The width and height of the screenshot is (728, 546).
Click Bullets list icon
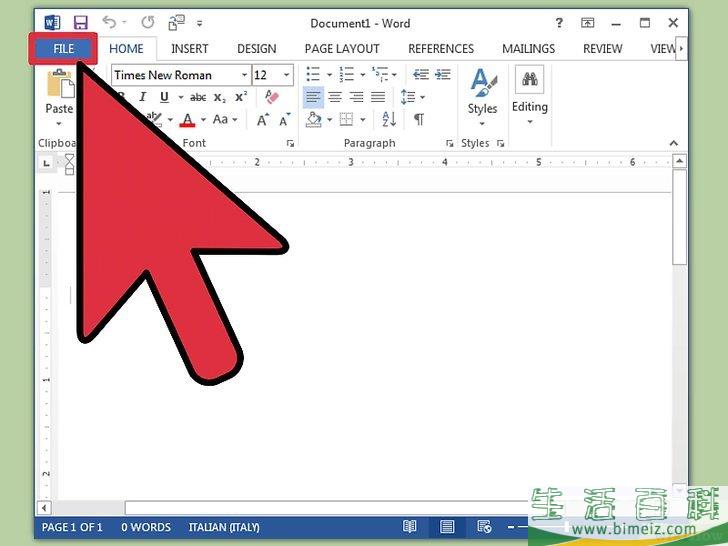point(313,74)
